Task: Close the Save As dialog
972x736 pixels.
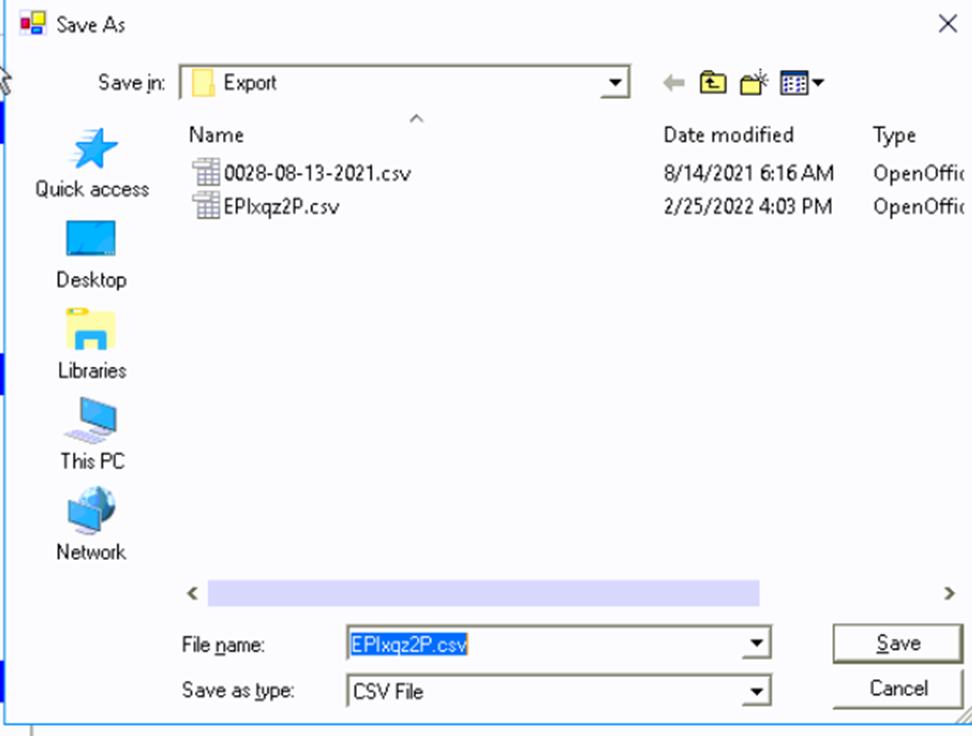Action: (x=947, y=24)
